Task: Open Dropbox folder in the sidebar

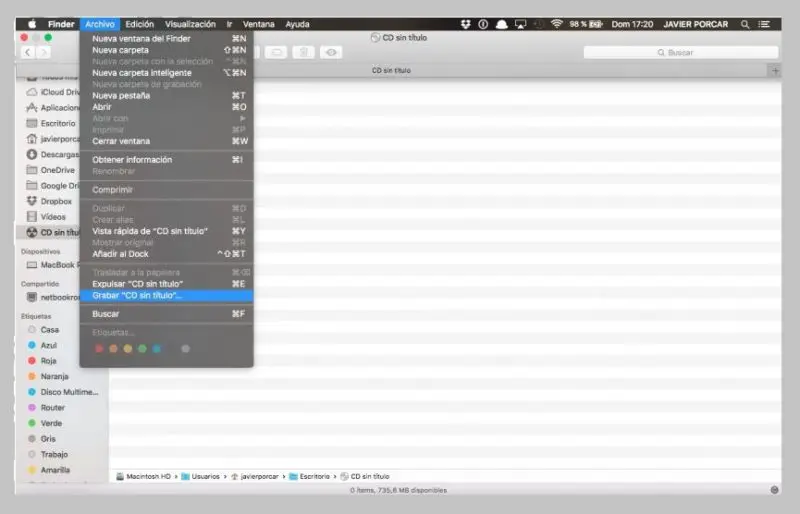Action: [49, 201]
